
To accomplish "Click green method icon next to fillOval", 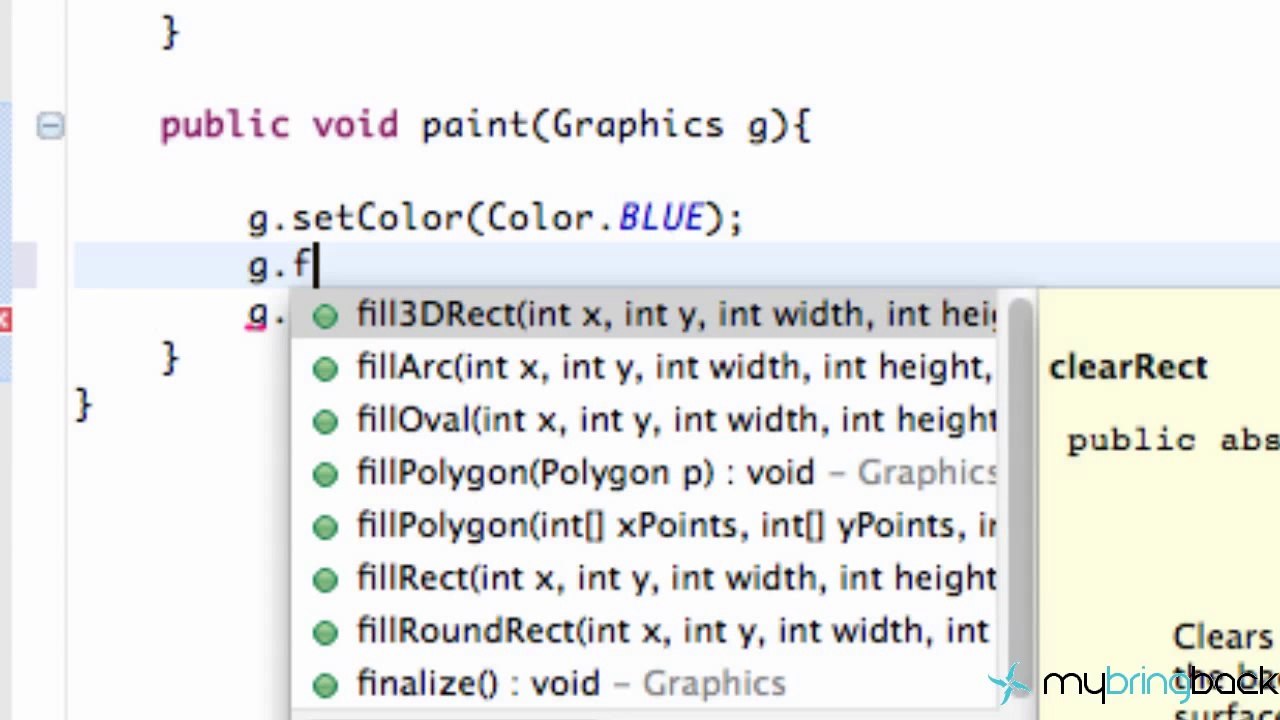I will tap(325, 422).
